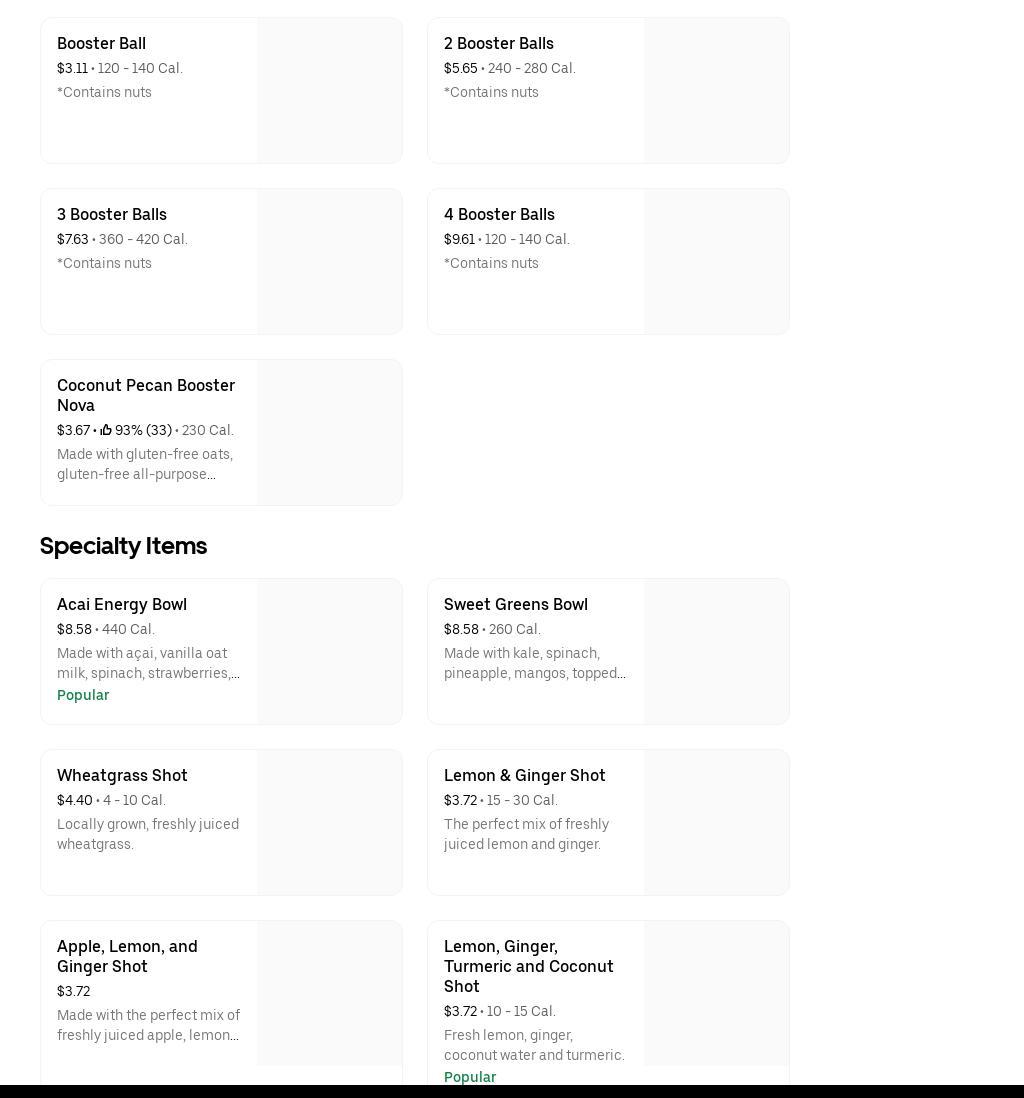Open the single Booster Ball item title
1024x1098 pixels.
click(101, 43)
